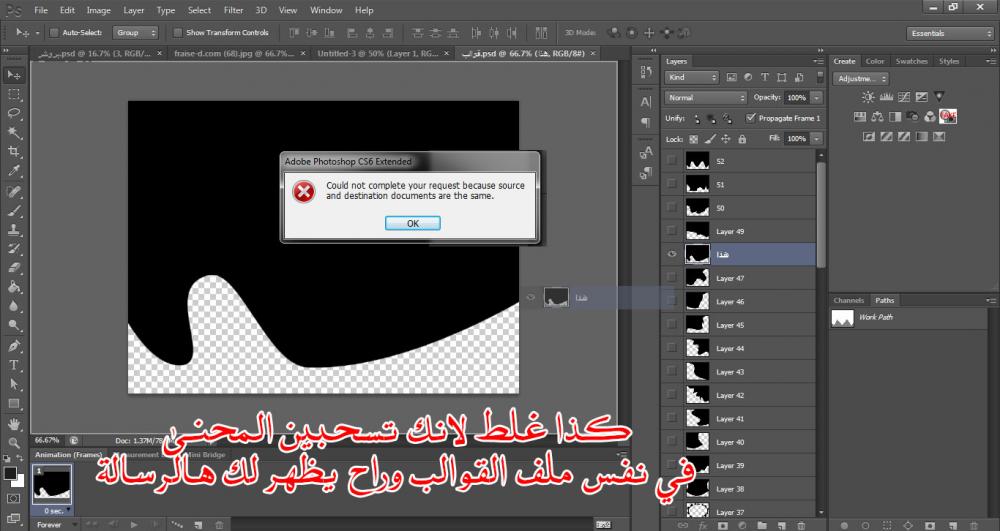Select the Crop tool
Screen dimensions: 1000x531
(14, 151)
